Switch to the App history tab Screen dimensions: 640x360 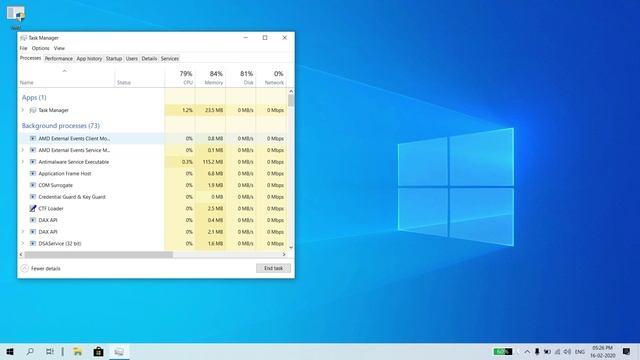(89, 59)
